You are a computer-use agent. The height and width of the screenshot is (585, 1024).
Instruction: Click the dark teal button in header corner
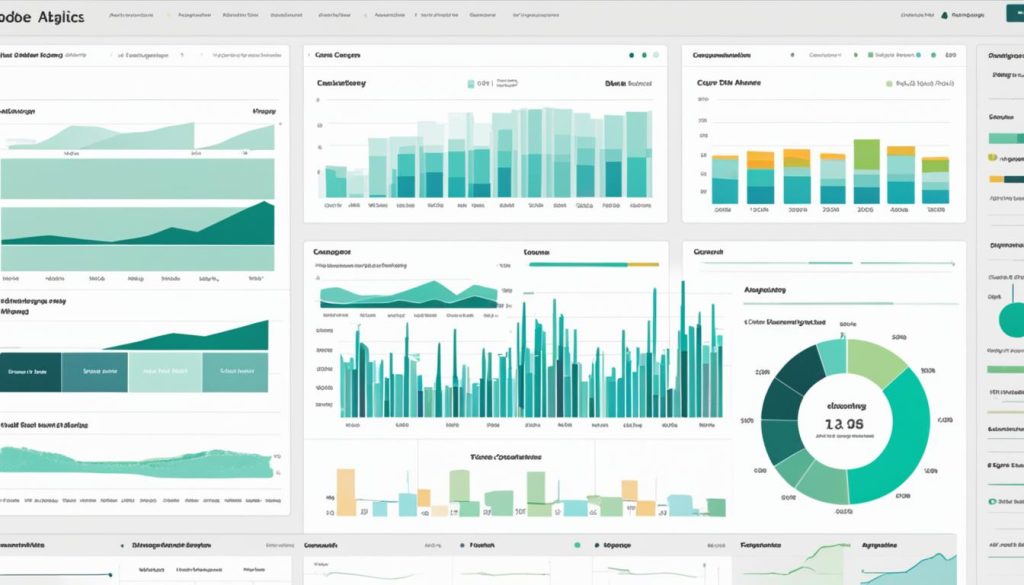pyautogui.click(x=1016, y=14)
